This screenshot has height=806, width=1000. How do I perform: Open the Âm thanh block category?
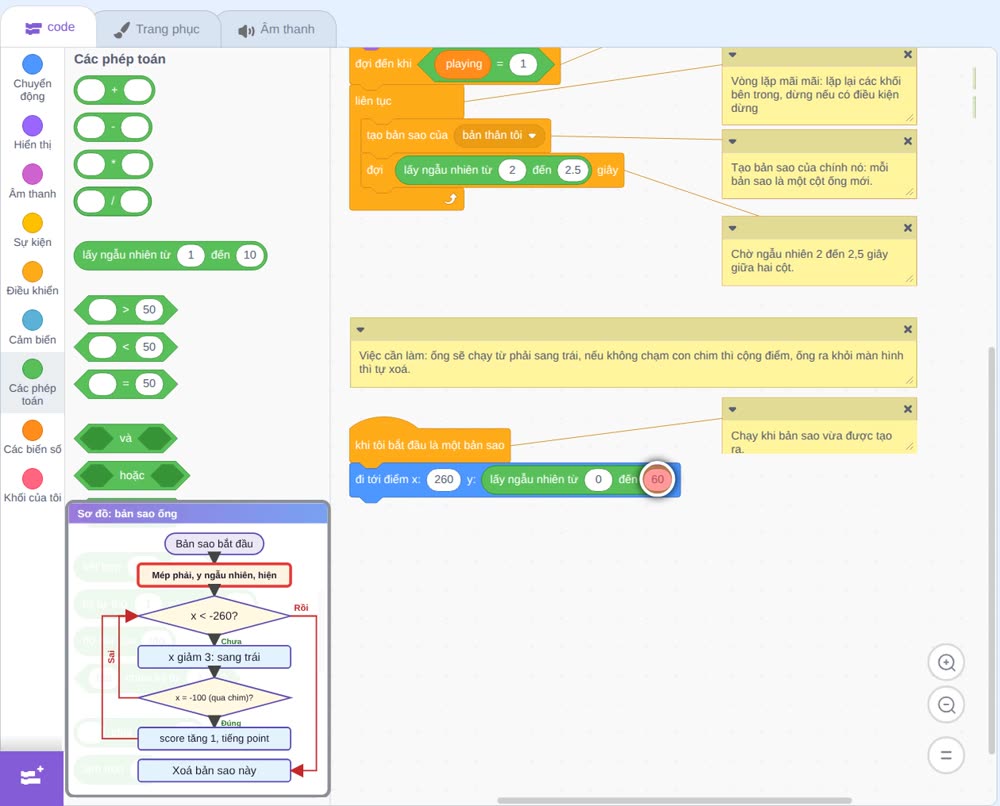coord(32,181)
